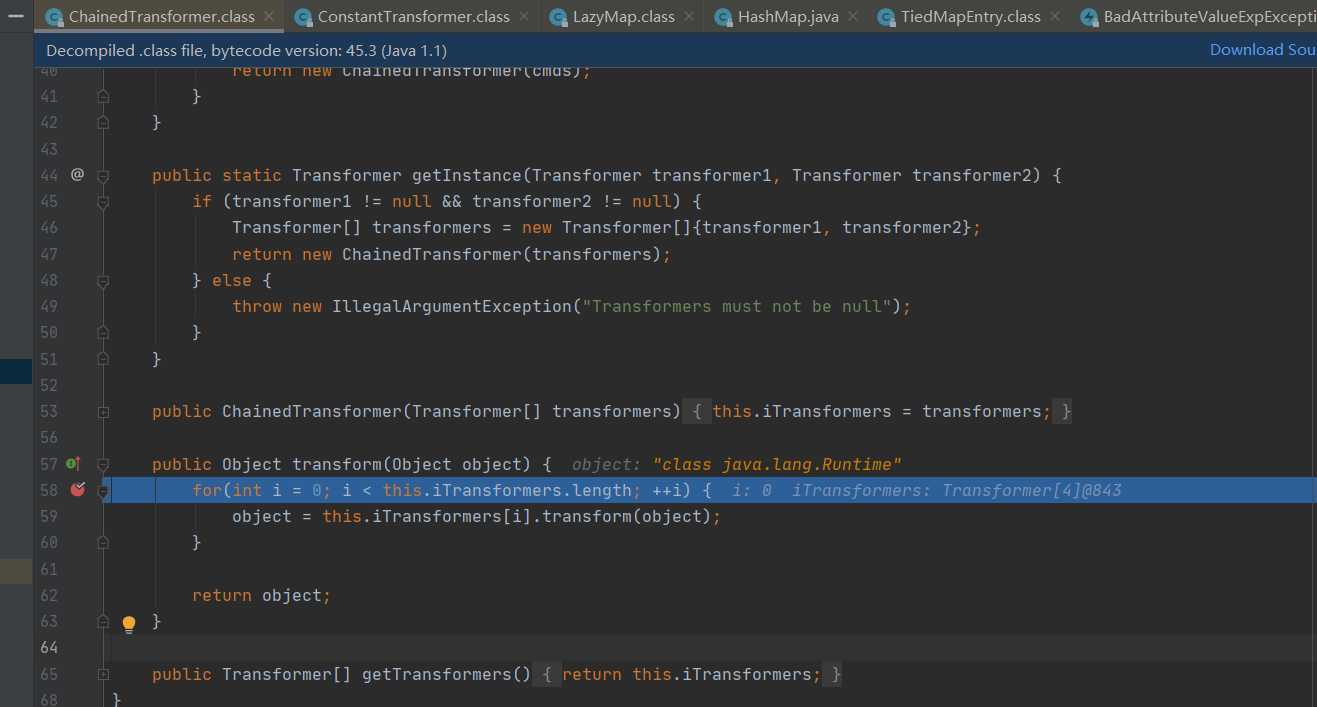
Task: Collapse the transform method fold on line 57
Action: (103, 464)
